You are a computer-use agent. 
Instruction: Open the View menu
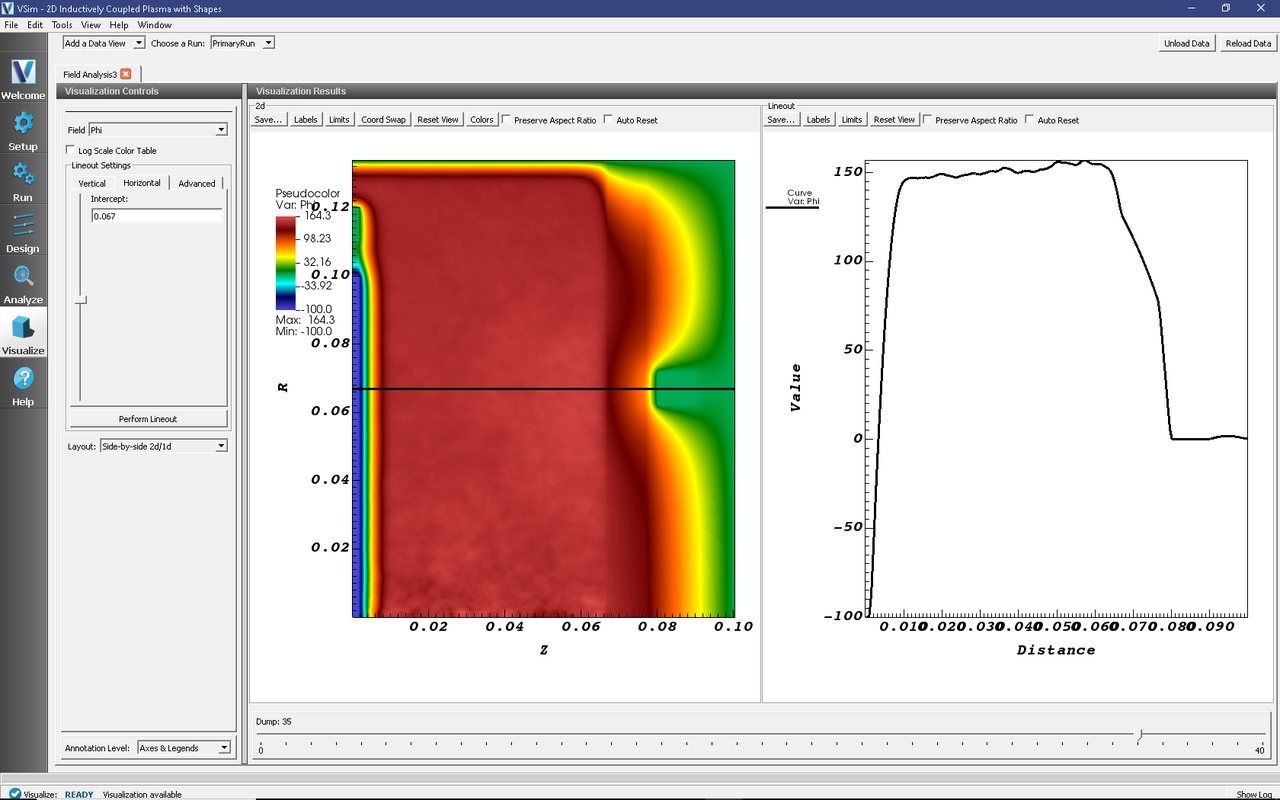point(90,25)
